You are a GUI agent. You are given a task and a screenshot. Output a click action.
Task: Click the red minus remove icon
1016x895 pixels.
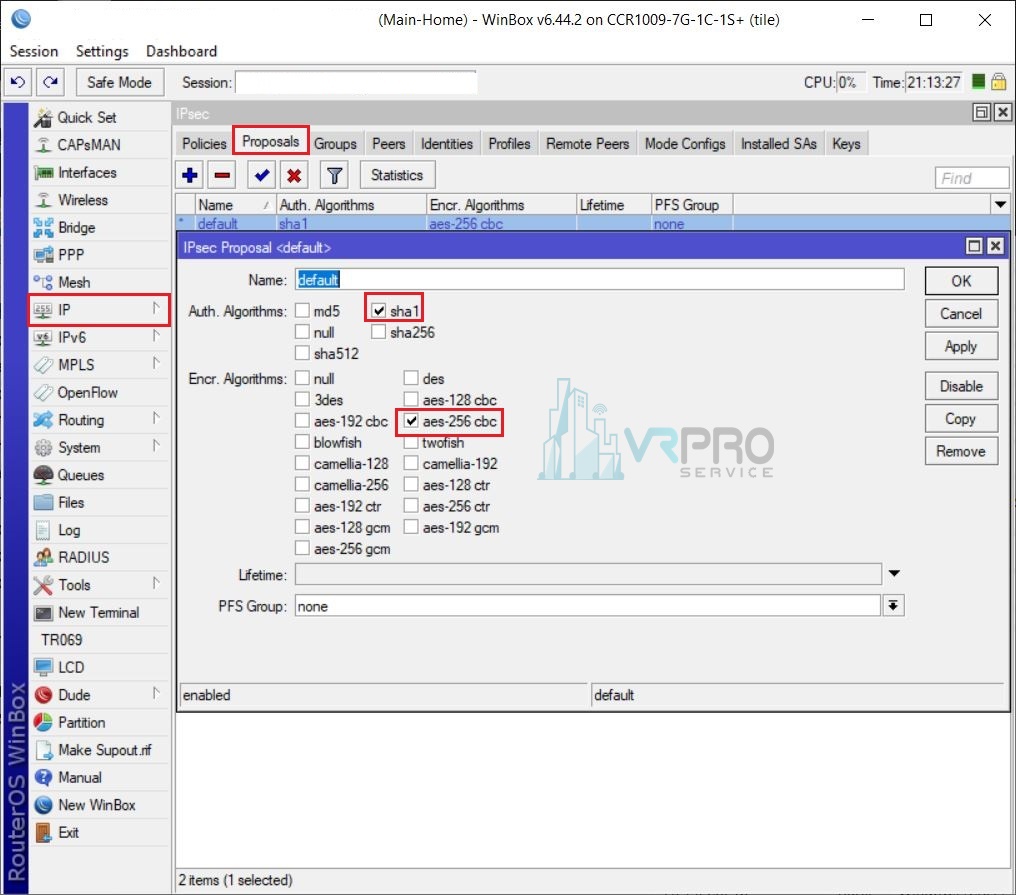222,175
